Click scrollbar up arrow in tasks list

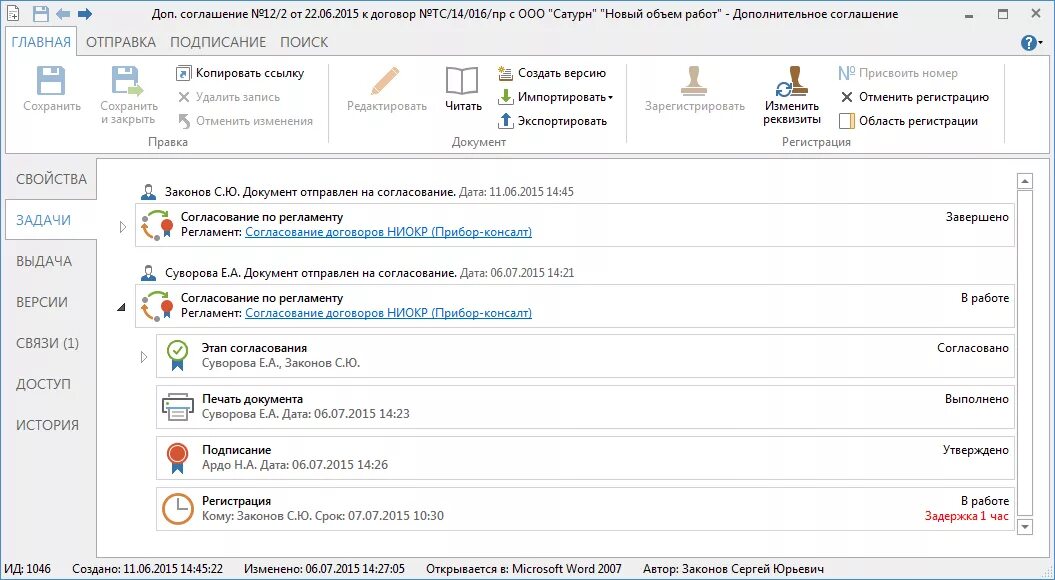1025,181
